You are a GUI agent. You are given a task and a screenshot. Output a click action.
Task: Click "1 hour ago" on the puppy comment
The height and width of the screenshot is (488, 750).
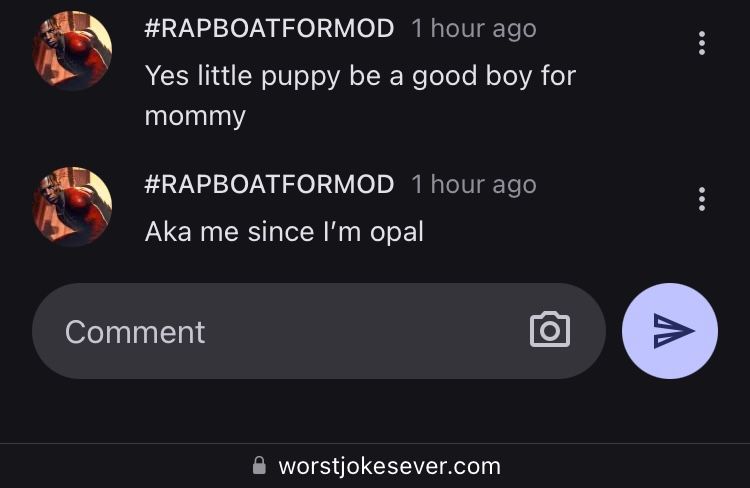tap(473, 28)
